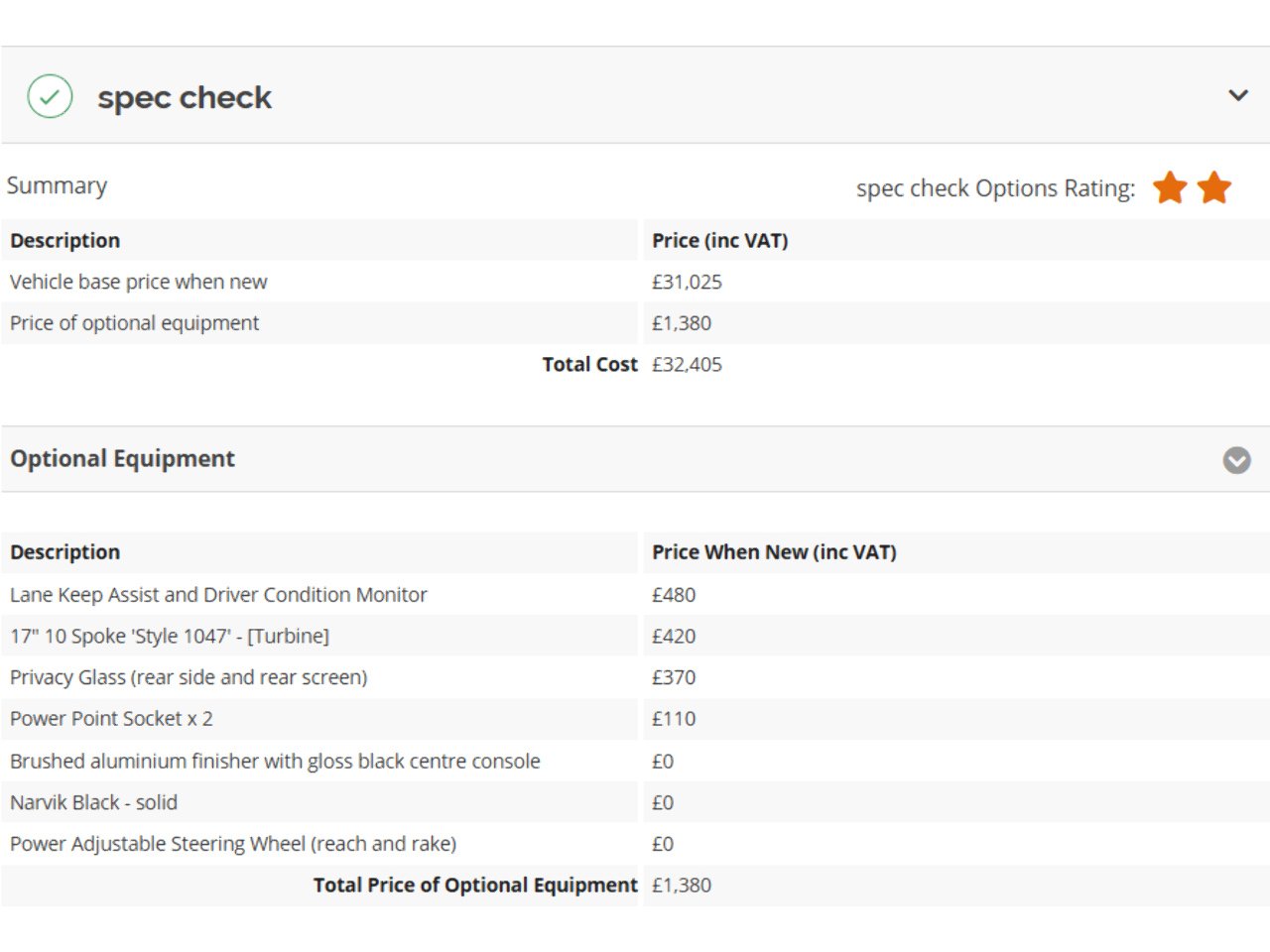Collapse Optional Equipment with grey arrow
This screenshot has width=1270, height=952.
point(1236,460)
